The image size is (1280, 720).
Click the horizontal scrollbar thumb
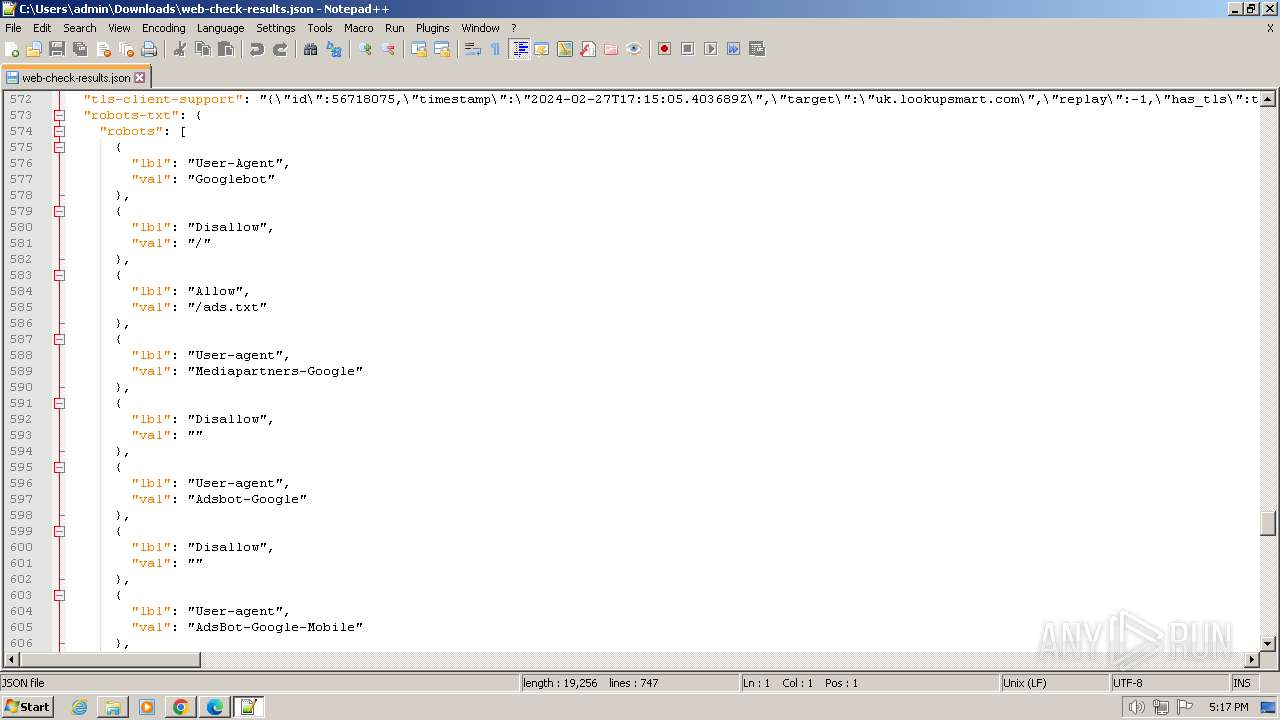[x=110, y=660]
